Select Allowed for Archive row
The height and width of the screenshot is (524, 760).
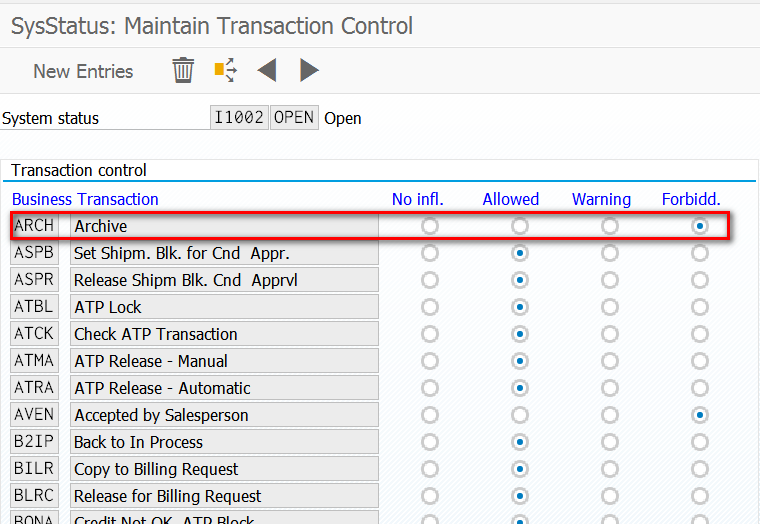520,226
